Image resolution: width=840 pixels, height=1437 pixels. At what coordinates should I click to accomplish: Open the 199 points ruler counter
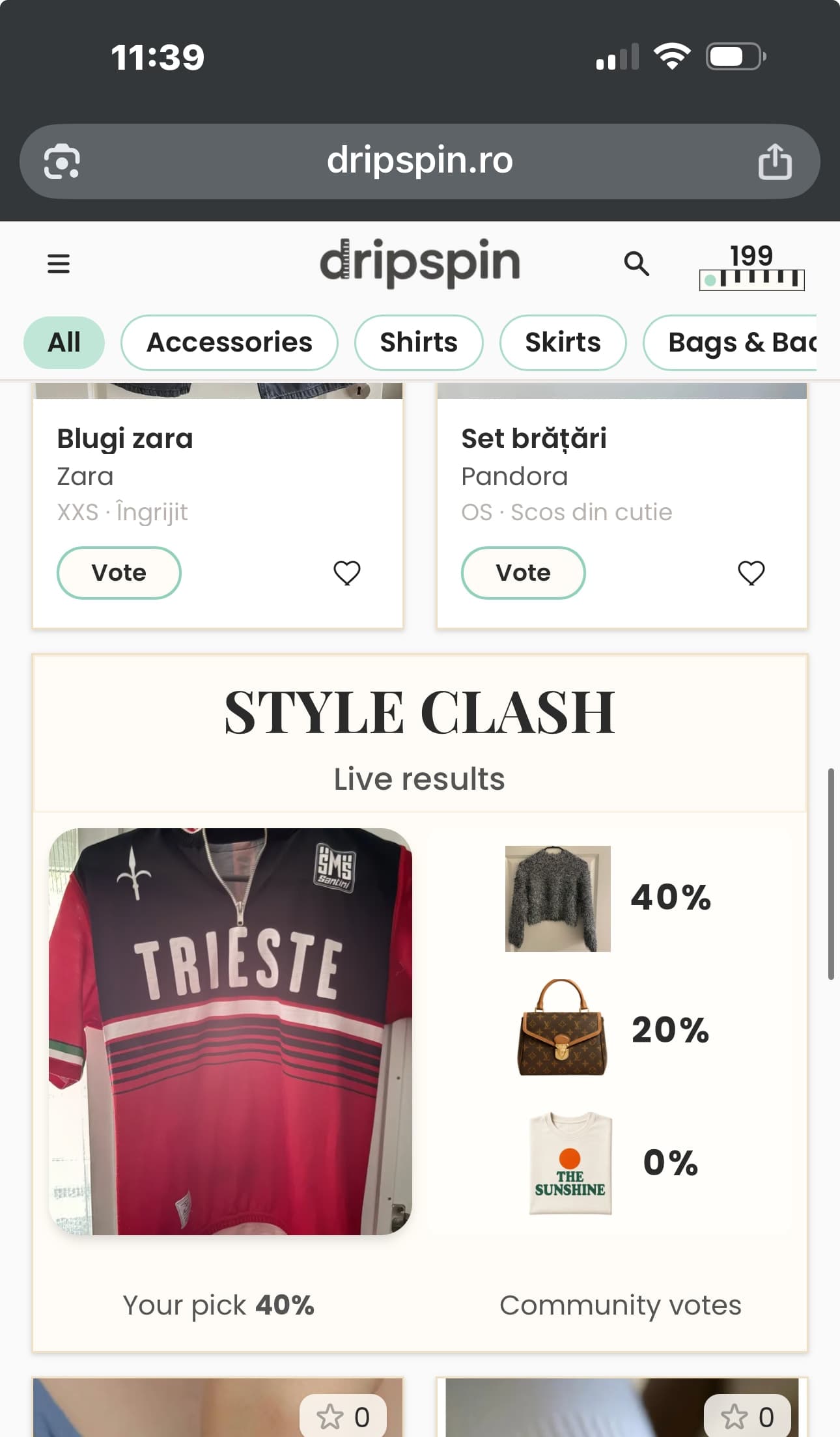pyautogui.click(x=751, y=266)
